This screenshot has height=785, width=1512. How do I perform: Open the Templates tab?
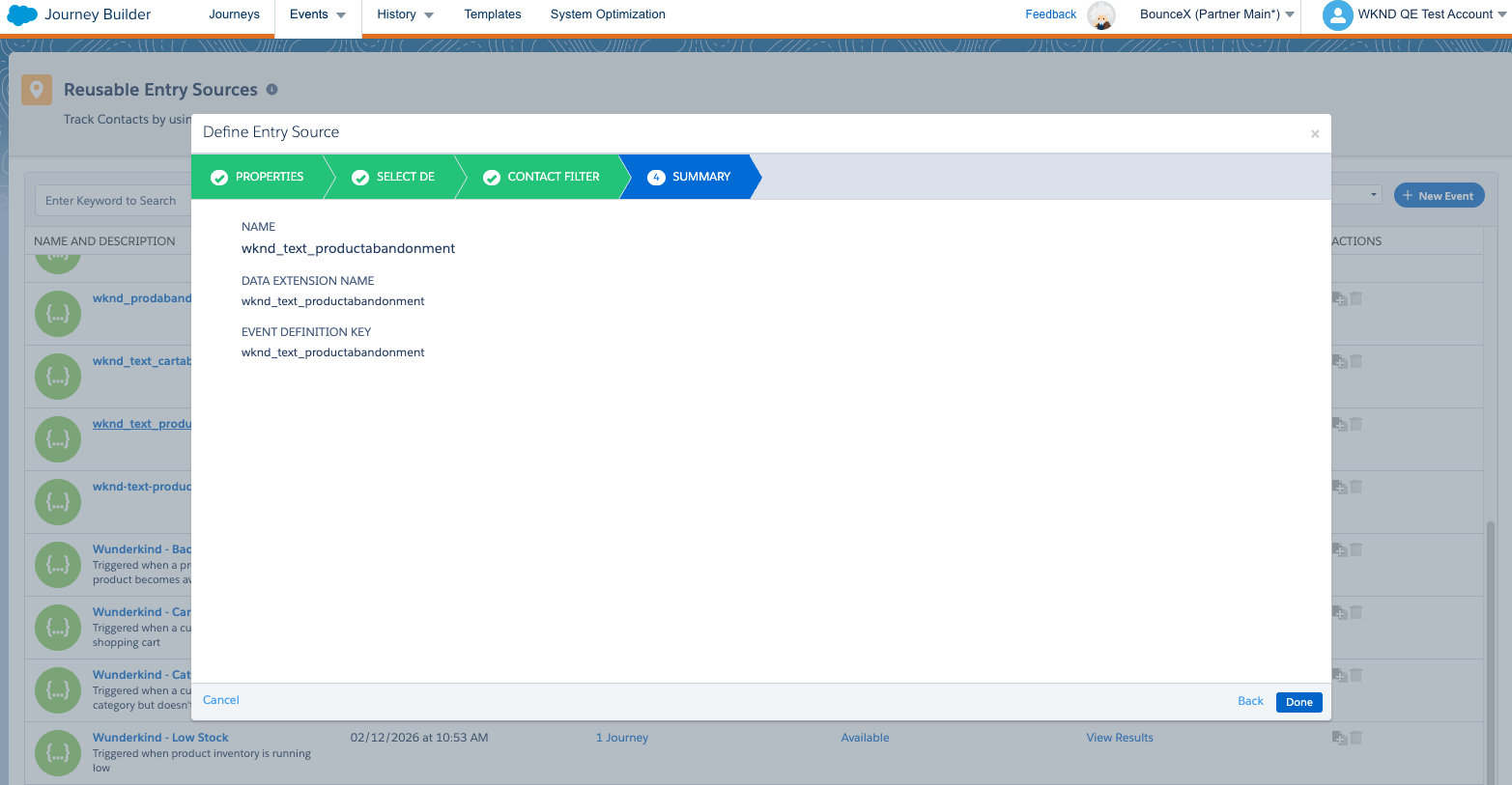[x=493, y=14]
